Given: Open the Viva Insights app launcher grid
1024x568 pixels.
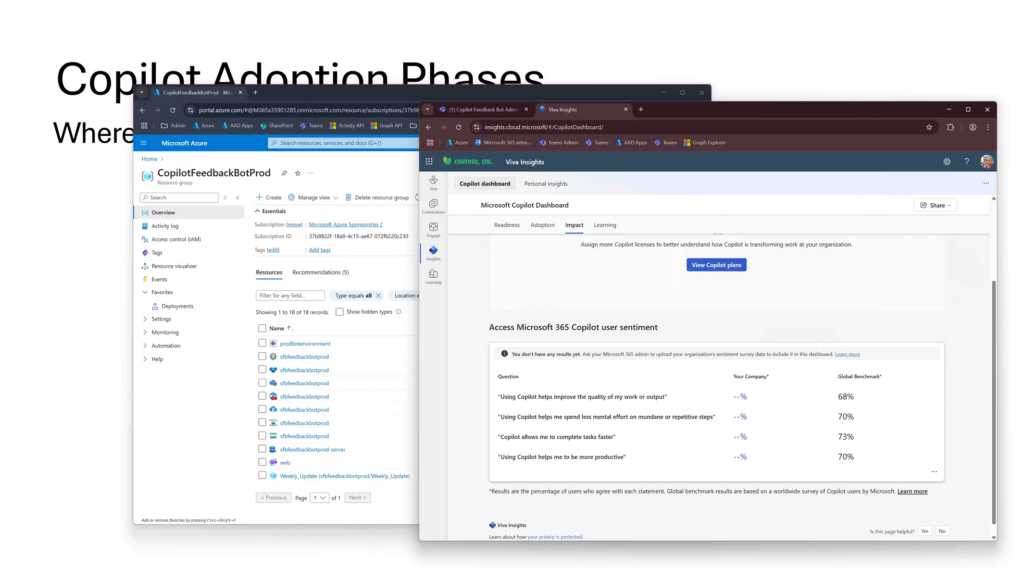Looking at the screenshot, I should coord(429,162).
